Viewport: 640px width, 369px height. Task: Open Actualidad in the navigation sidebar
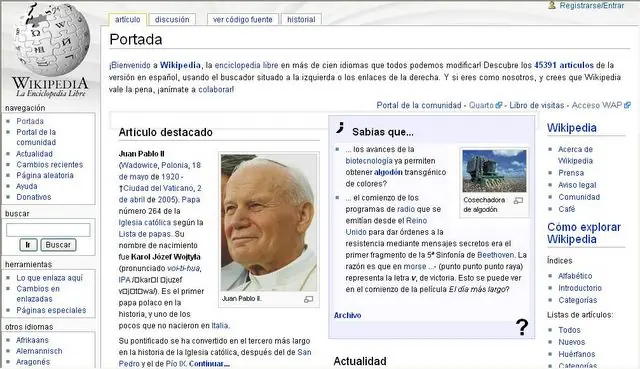34,154
